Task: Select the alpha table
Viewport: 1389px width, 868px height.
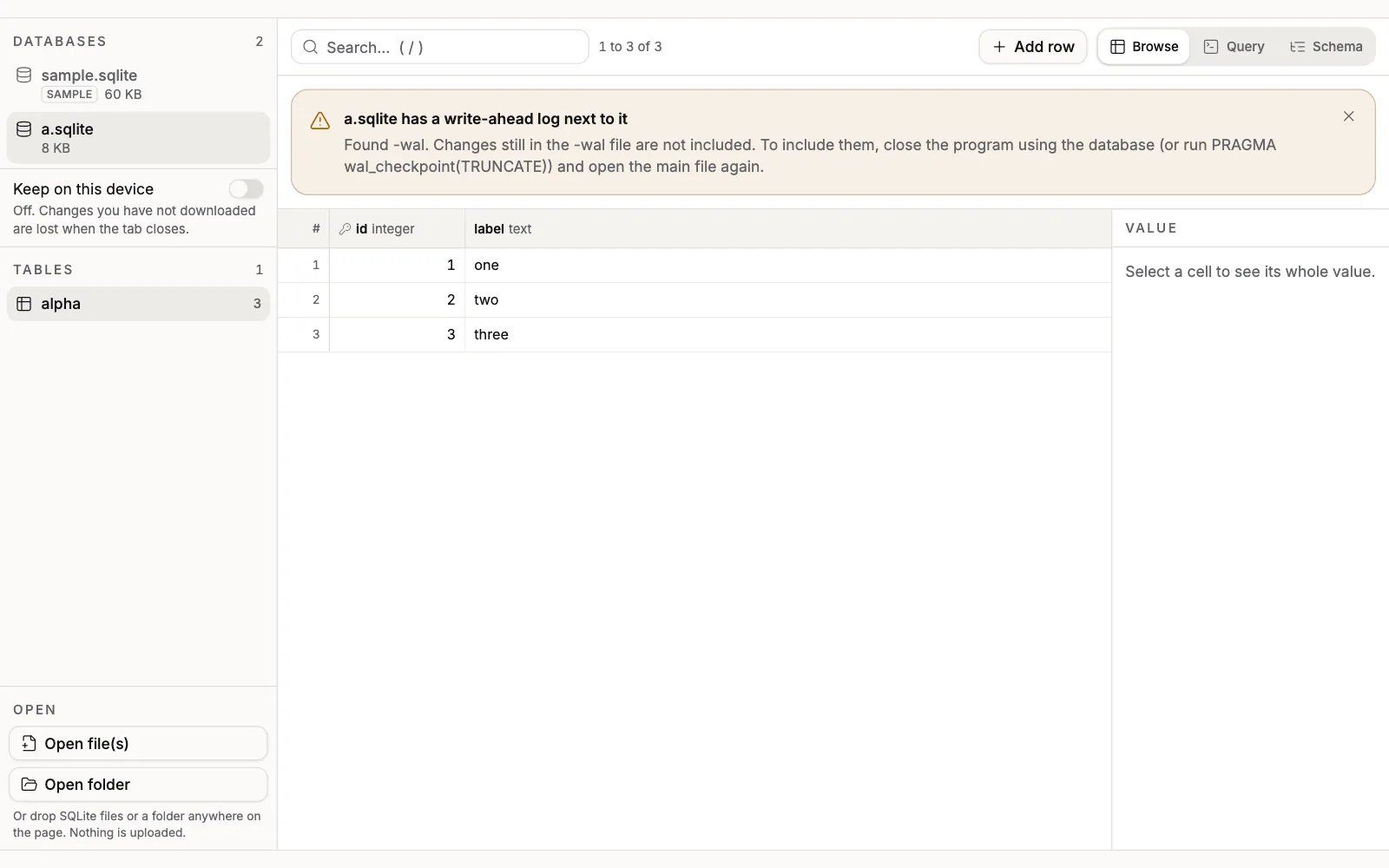Action: [138, 304]
